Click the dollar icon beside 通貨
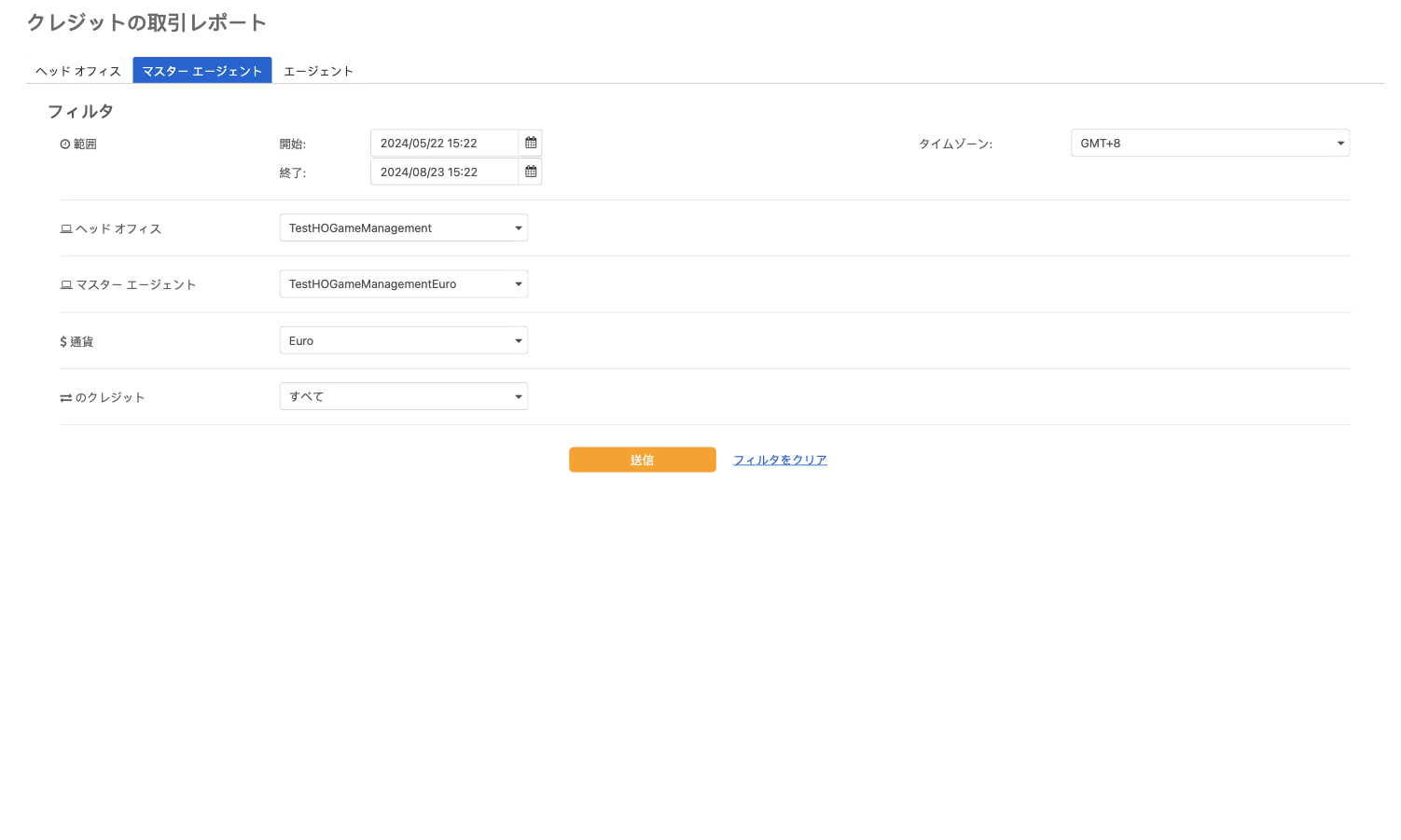Image resolution: width=1401 pixels, height=840 pixels. point(63,342)
